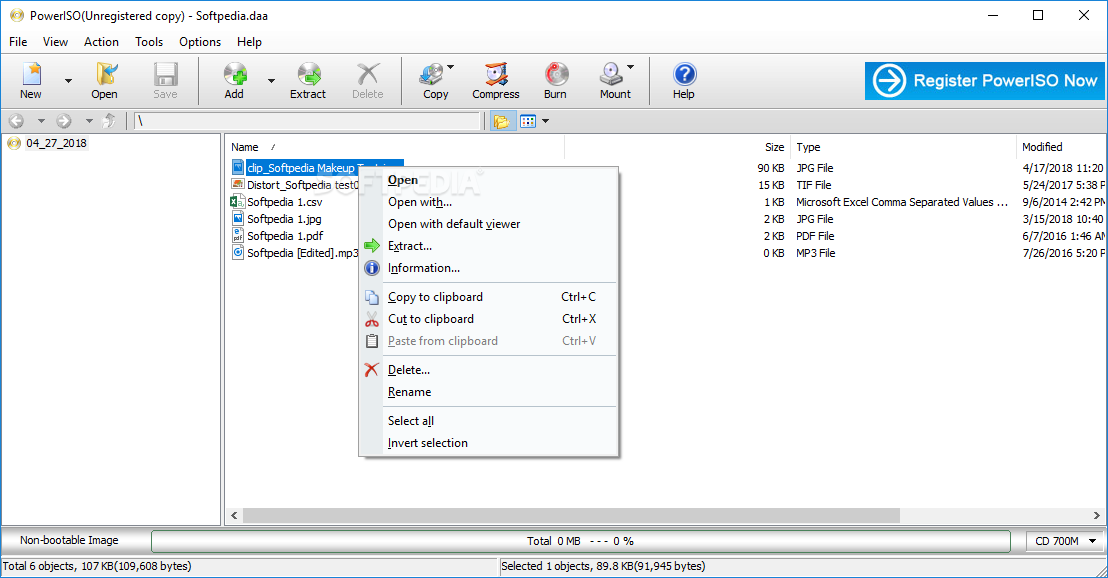Open the dropdown arrow next to New
The width and height of the screenshot is (1108, 578).
coord(69,81)
